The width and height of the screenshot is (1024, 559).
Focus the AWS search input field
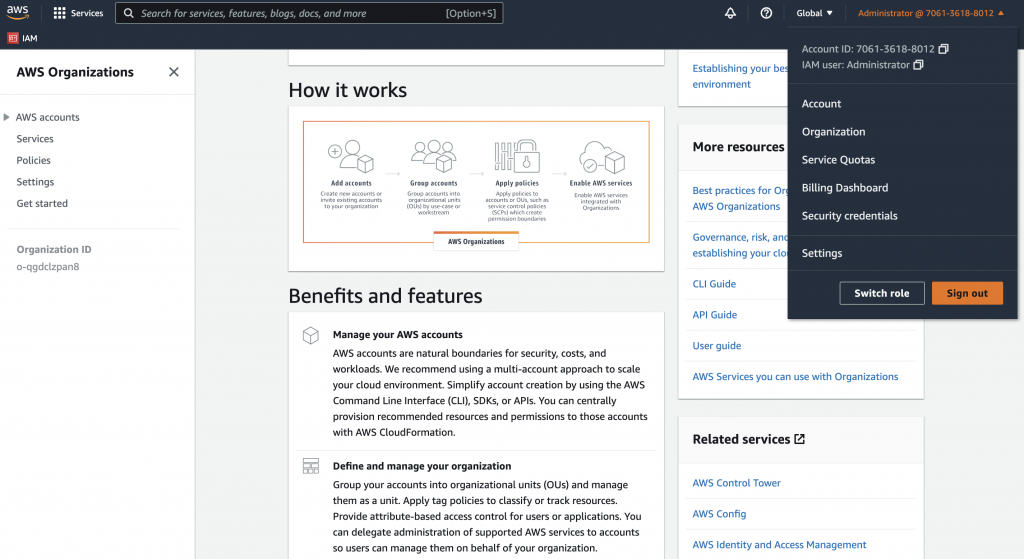309,13
